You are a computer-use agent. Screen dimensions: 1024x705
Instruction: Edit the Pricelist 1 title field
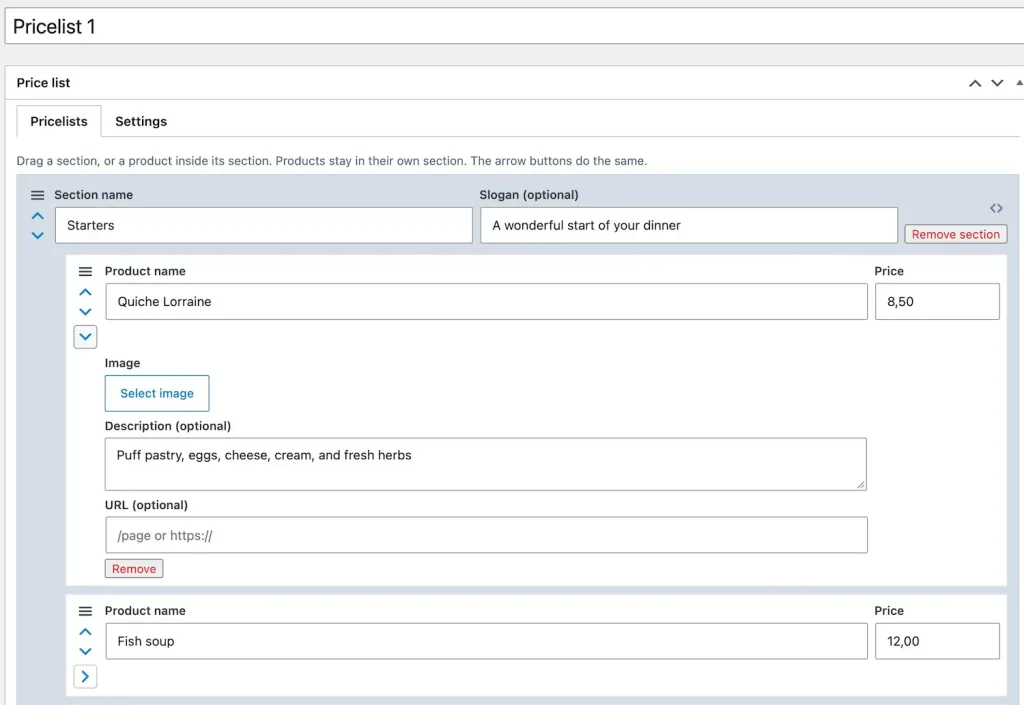click(x=514, y=27)
